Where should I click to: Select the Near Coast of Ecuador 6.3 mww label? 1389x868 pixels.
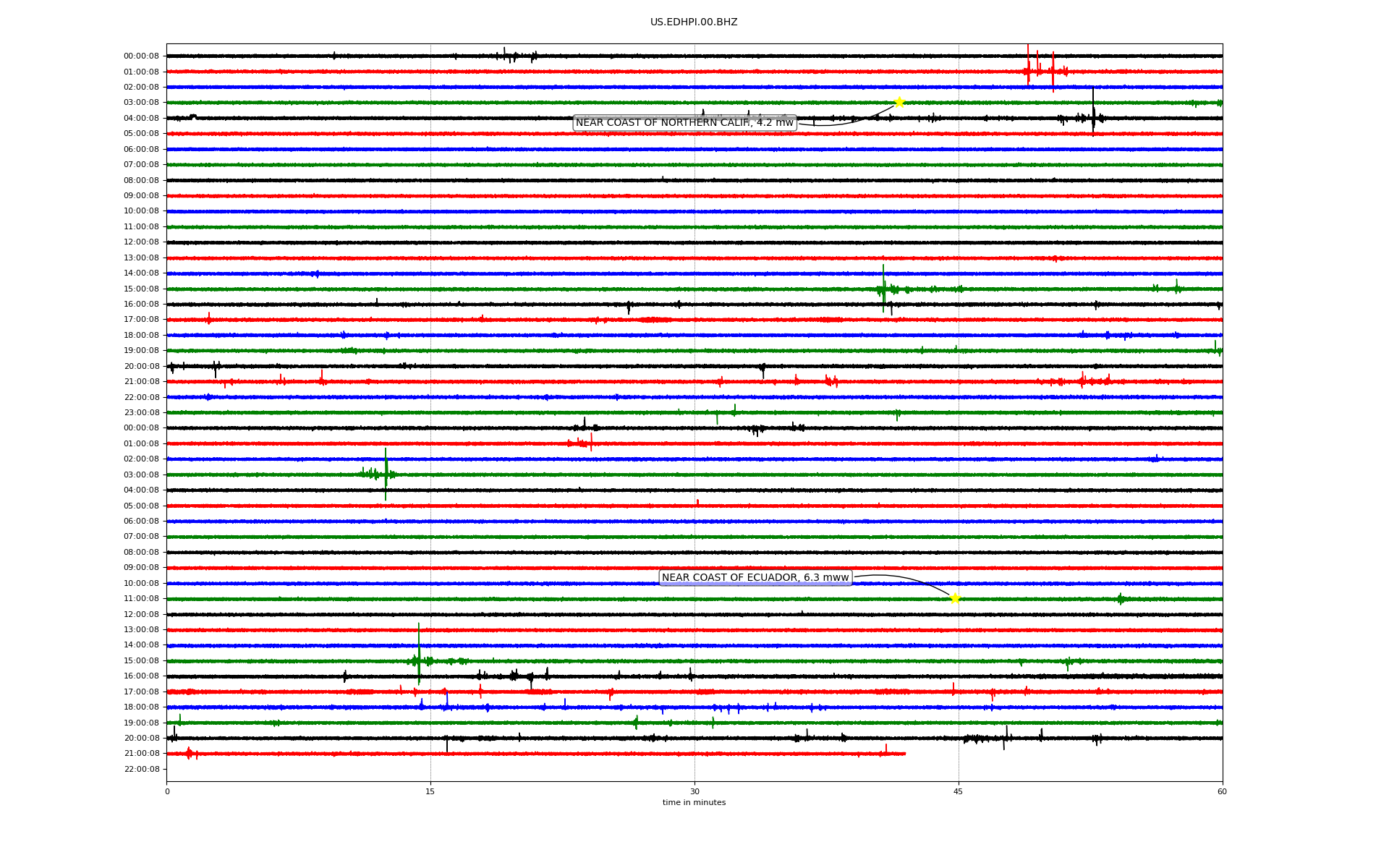[755, 577]
